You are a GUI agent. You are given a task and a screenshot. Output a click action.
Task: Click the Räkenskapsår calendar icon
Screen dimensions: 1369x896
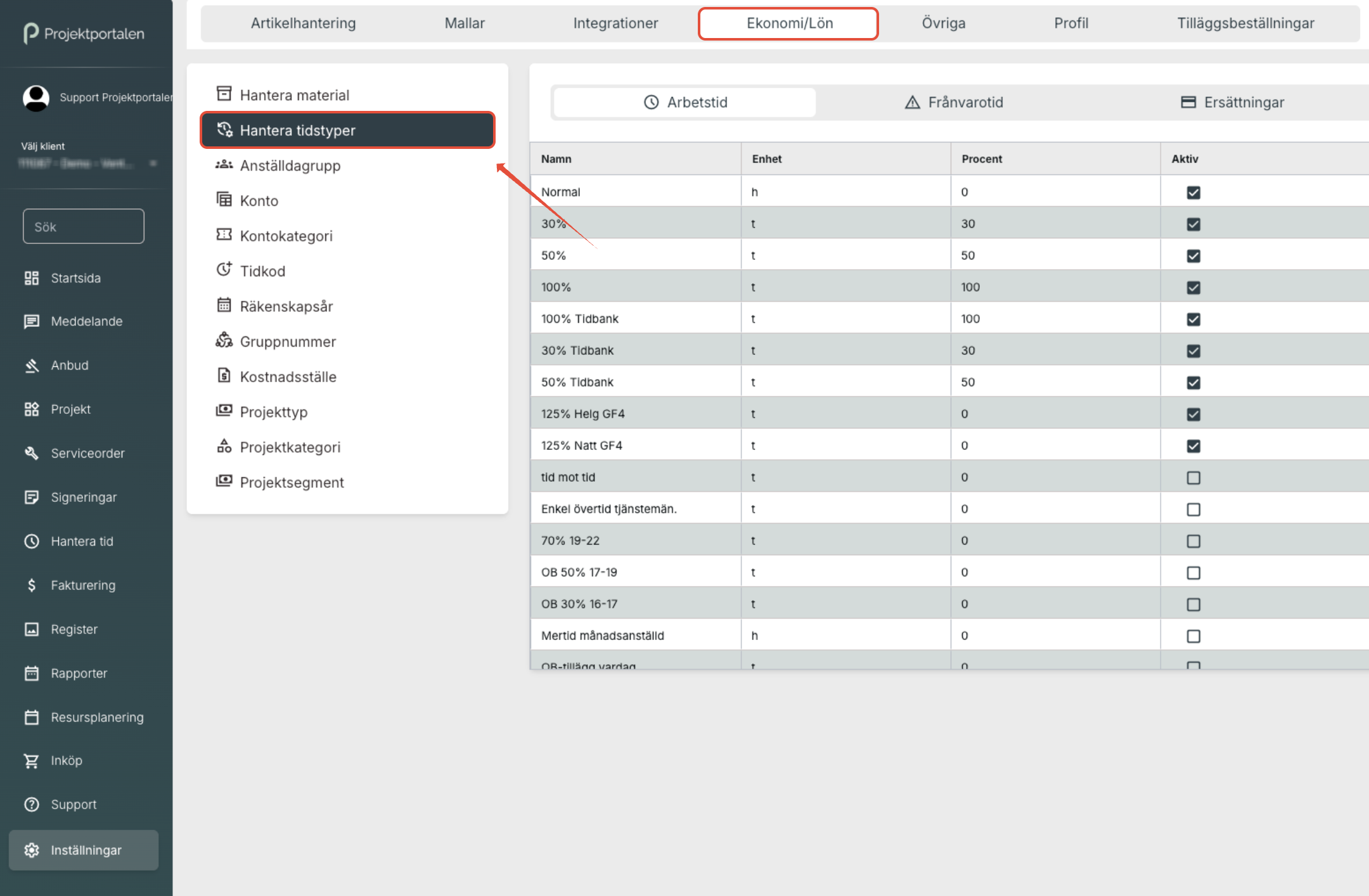coord(224,305)
